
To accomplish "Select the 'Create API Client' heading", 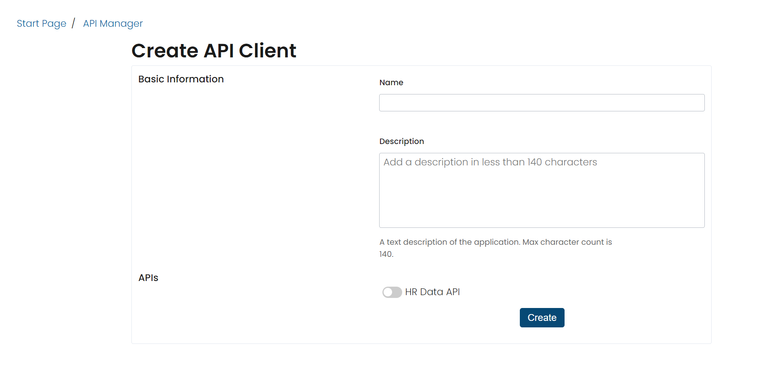I will click(214, 51).
